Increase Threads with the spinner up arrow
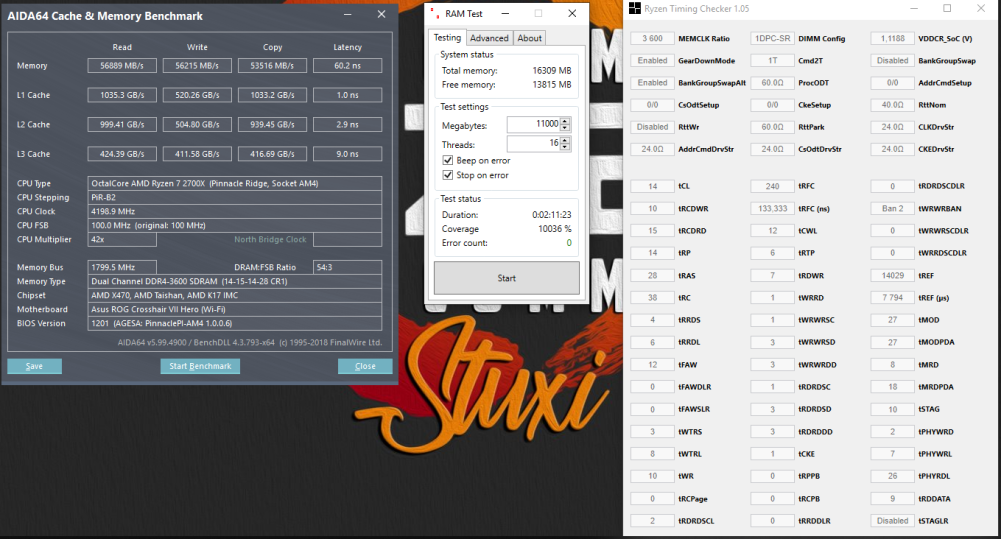The height and width of the screenshot is (539, 1001). click(x=565, y=140)
